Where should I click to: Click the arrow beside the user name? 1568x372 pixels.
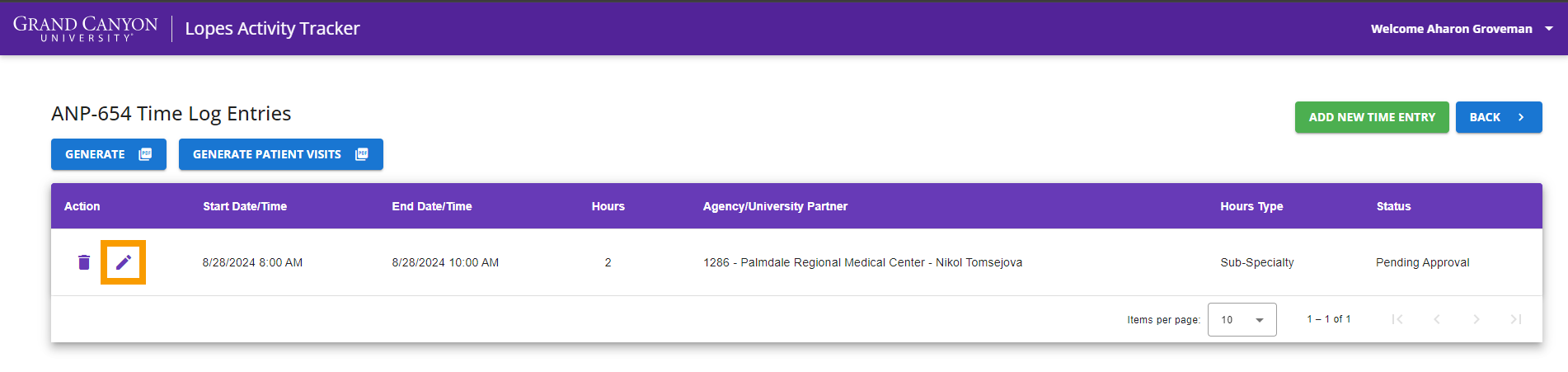pyautogui.click(x=1548, y=29)
